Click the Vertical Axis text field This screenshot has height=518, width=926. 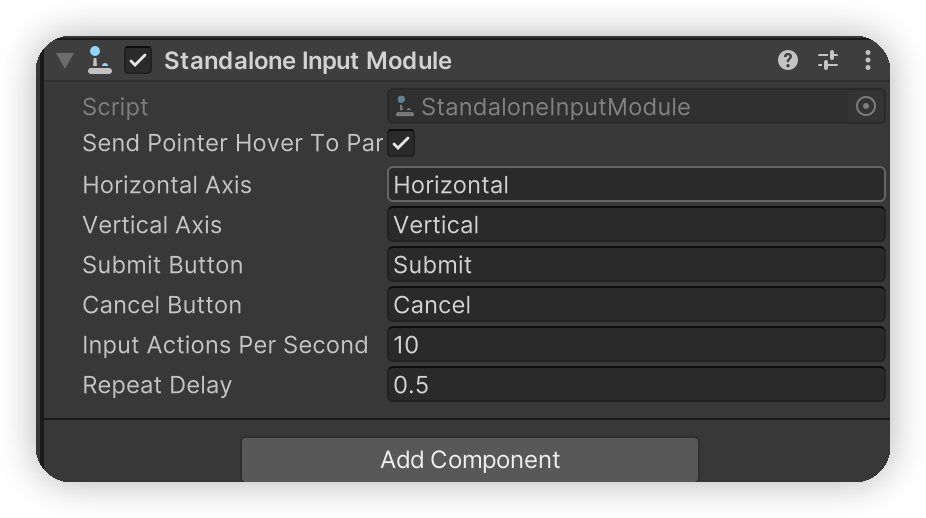(635, 225)
